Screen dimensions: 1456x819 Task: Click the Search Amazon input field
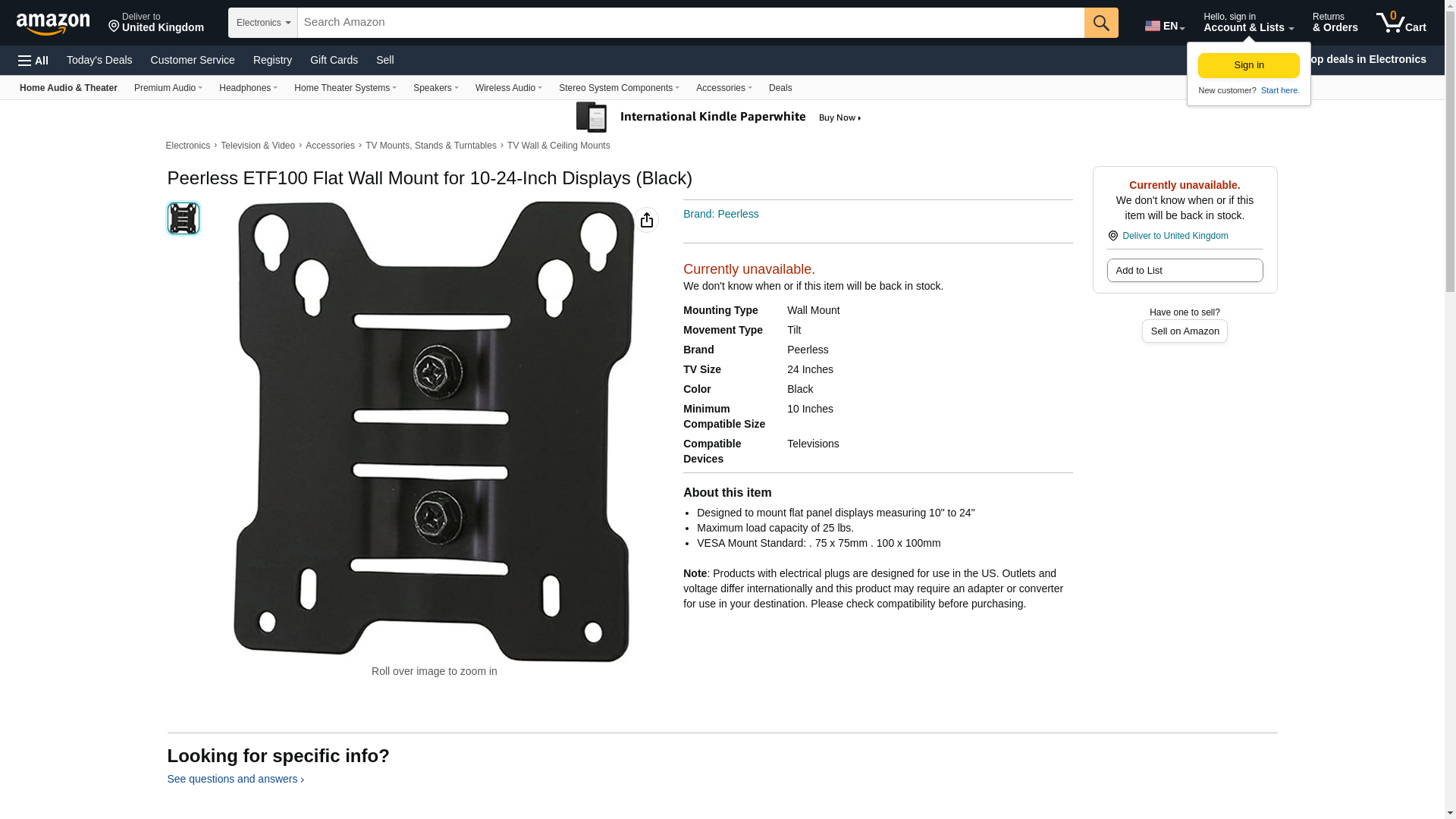(691, 23)
